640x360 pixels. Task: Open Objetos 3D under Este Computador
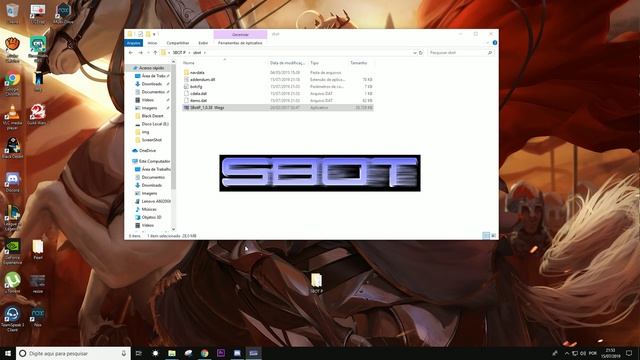tap(151, 217)
